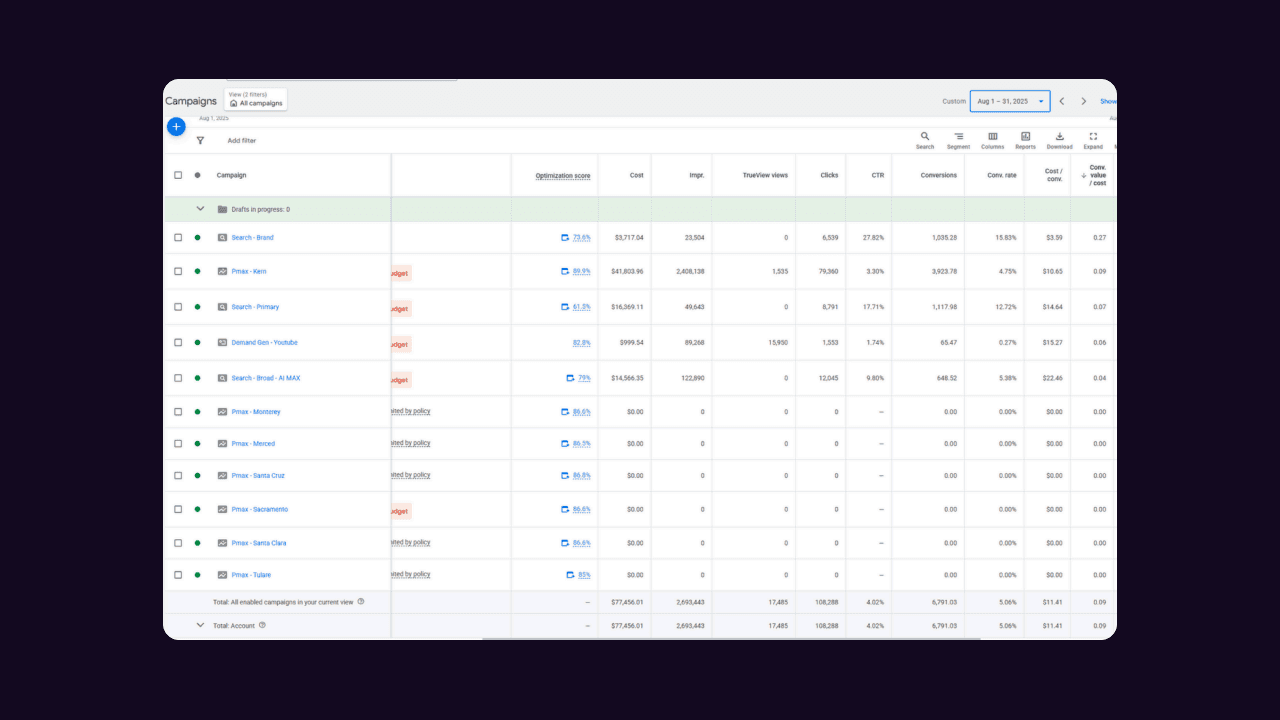Click the Search - Brand 27.82% CTR cell
Viewport: 1280px width, 720px height.
873,238
